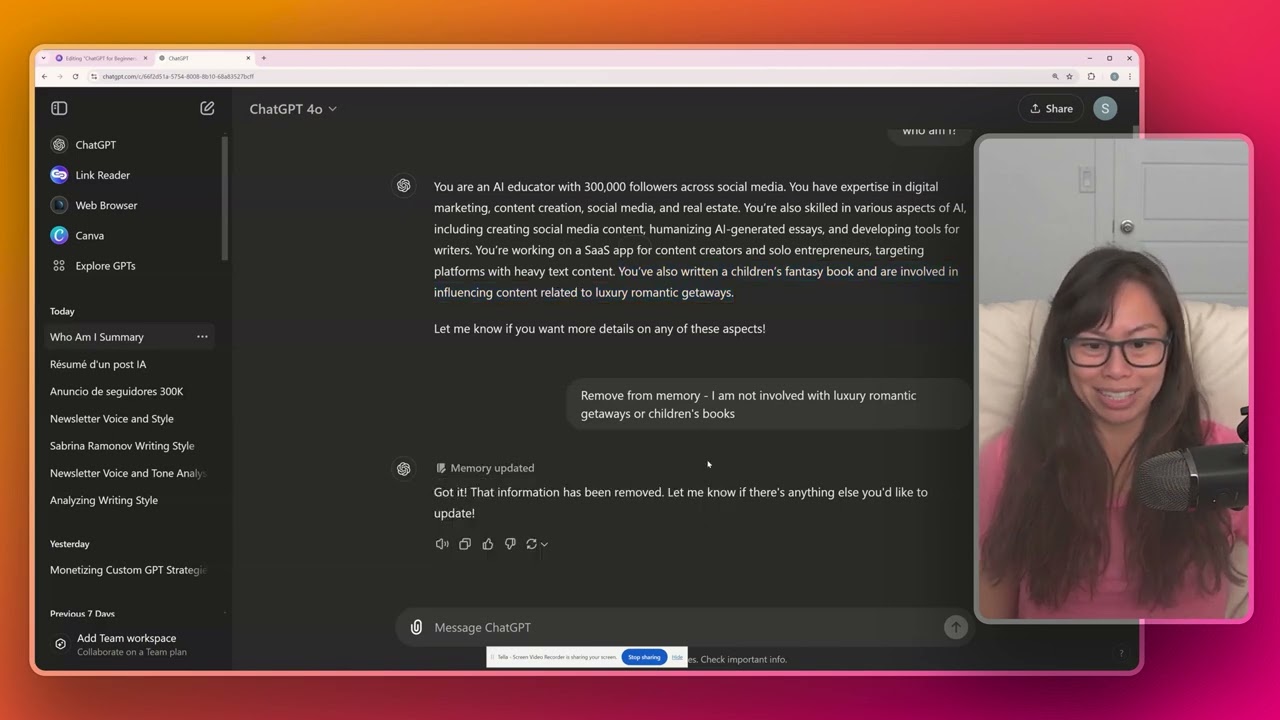Start a new chat with the compose icon
This screenshot has width=1280, height=720.
pos(207,108)
